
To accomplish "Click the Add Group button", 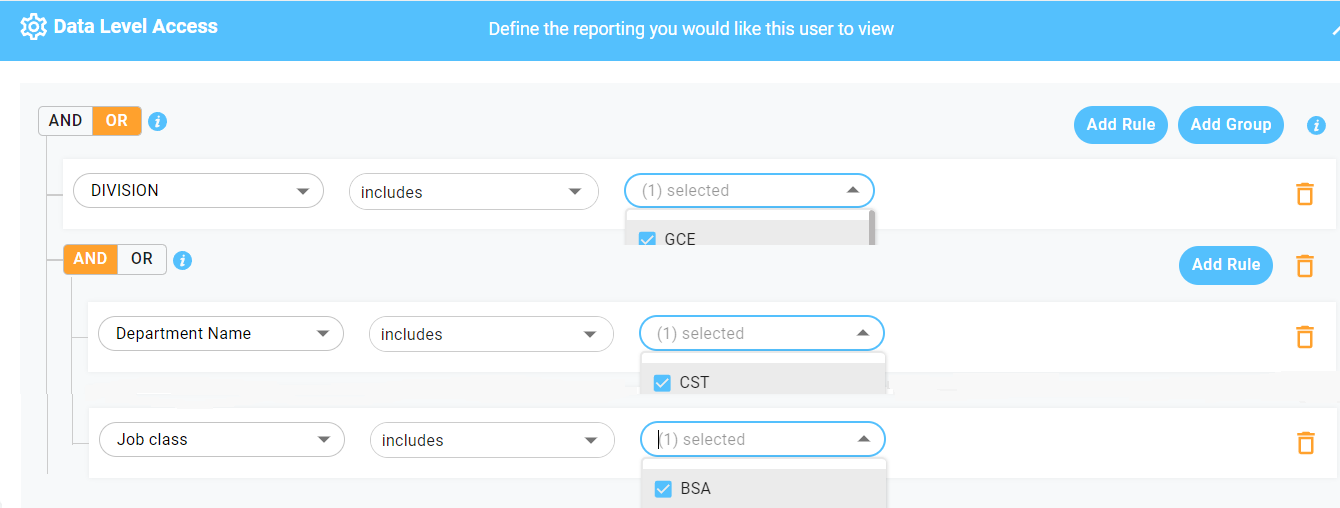I will tap(1230, 125).
